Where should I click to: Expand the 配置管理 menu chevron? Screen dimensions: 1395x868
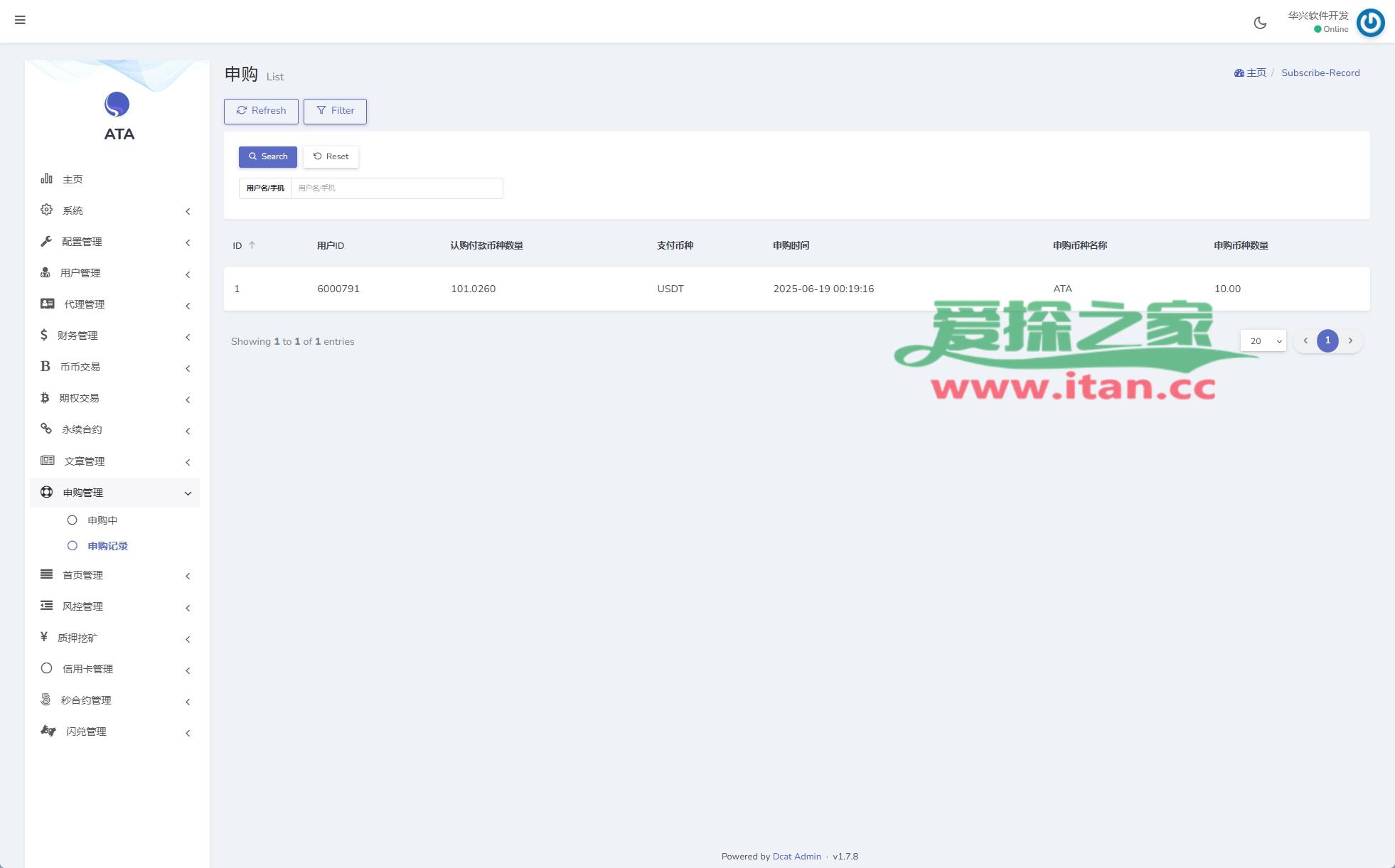pos(188,242)
